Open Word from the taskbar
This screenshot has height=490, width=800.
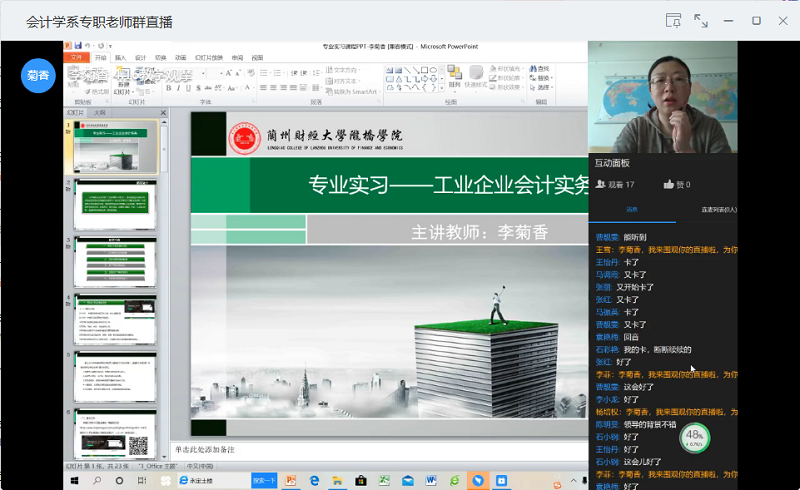click(x=431, y=481)
